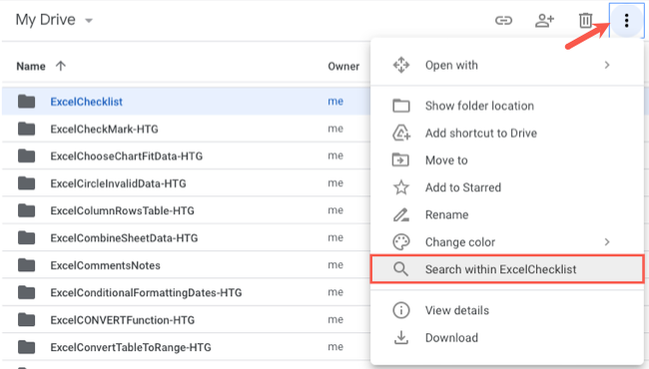Click the Owner column header
This screenshot has height=369, width=649.
[344, 66]
